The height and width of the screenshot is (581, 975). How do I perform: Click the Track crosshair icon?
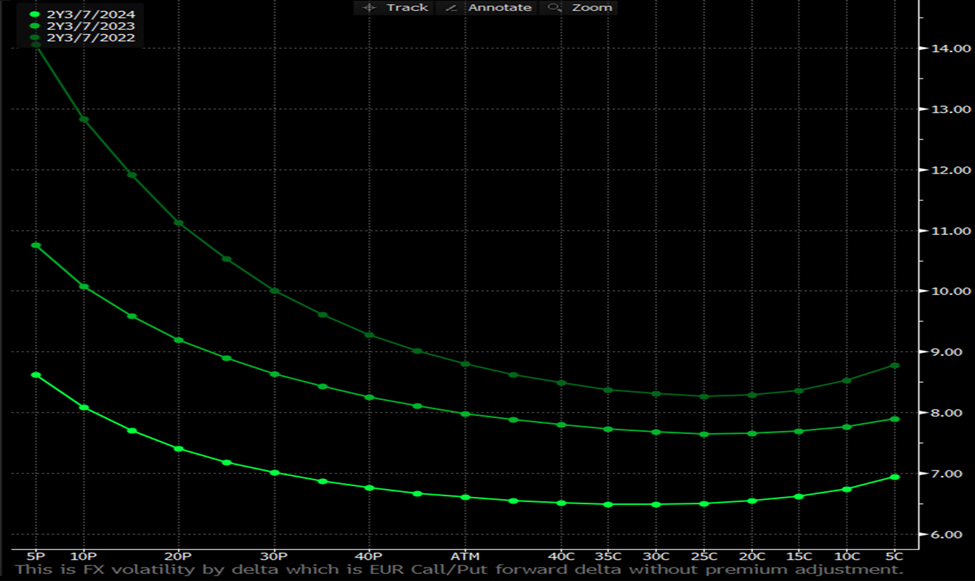point(369,7)
